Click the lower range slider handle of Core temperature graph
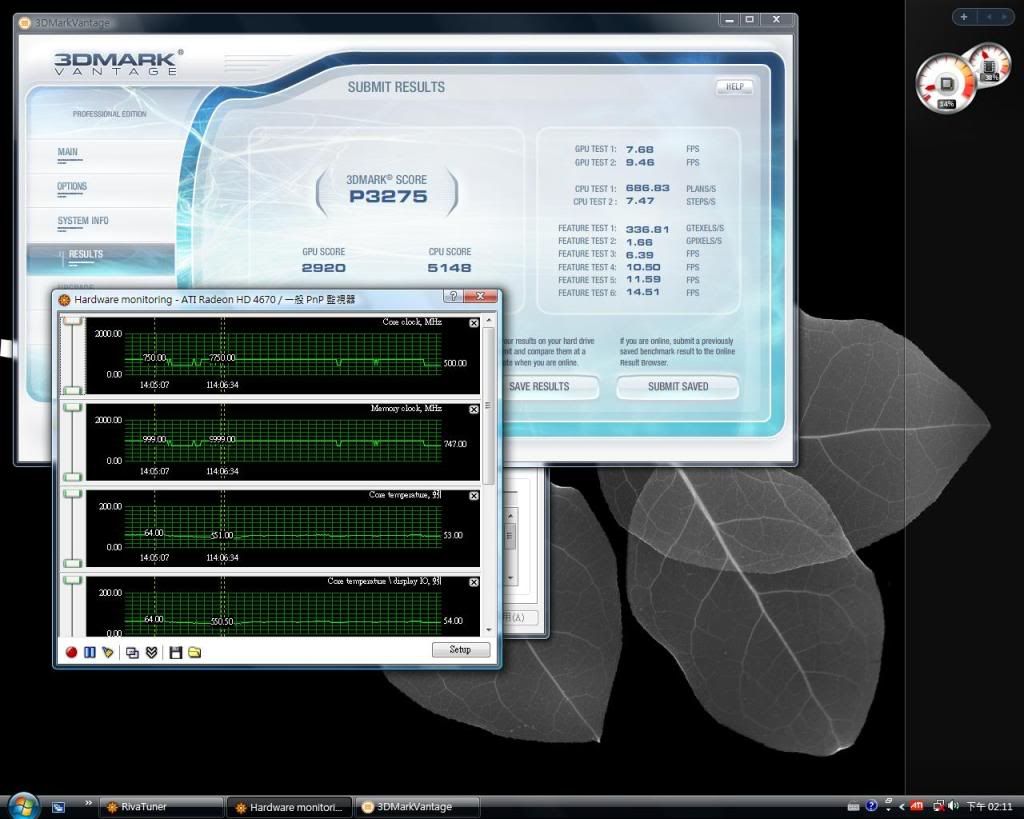The width and height of the screenshot is (1024, 819). tap(72, 563)
